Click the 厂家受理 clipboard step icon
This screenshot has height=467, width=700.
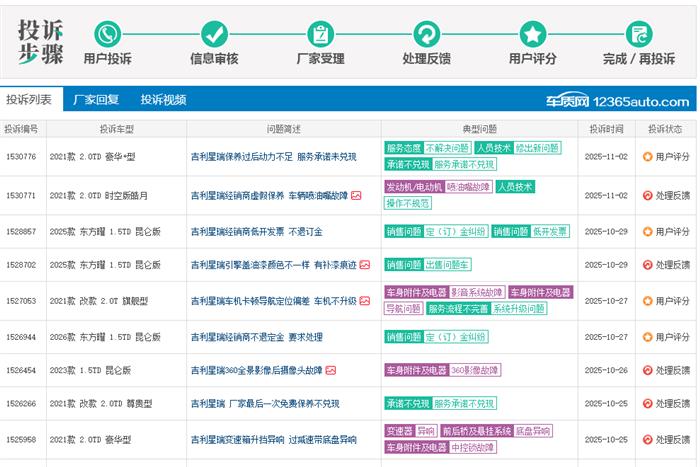point(320,32)
